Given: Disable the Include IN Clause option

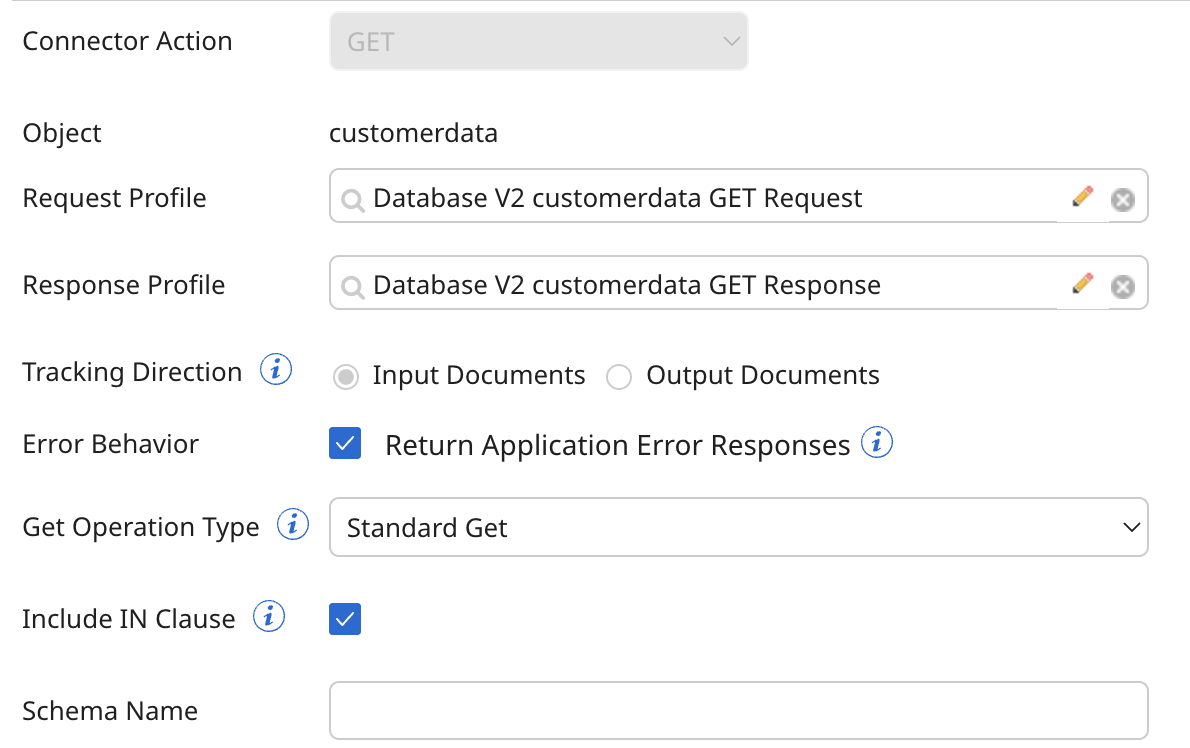Looking at the screenshot, I should tap(344, 619).
